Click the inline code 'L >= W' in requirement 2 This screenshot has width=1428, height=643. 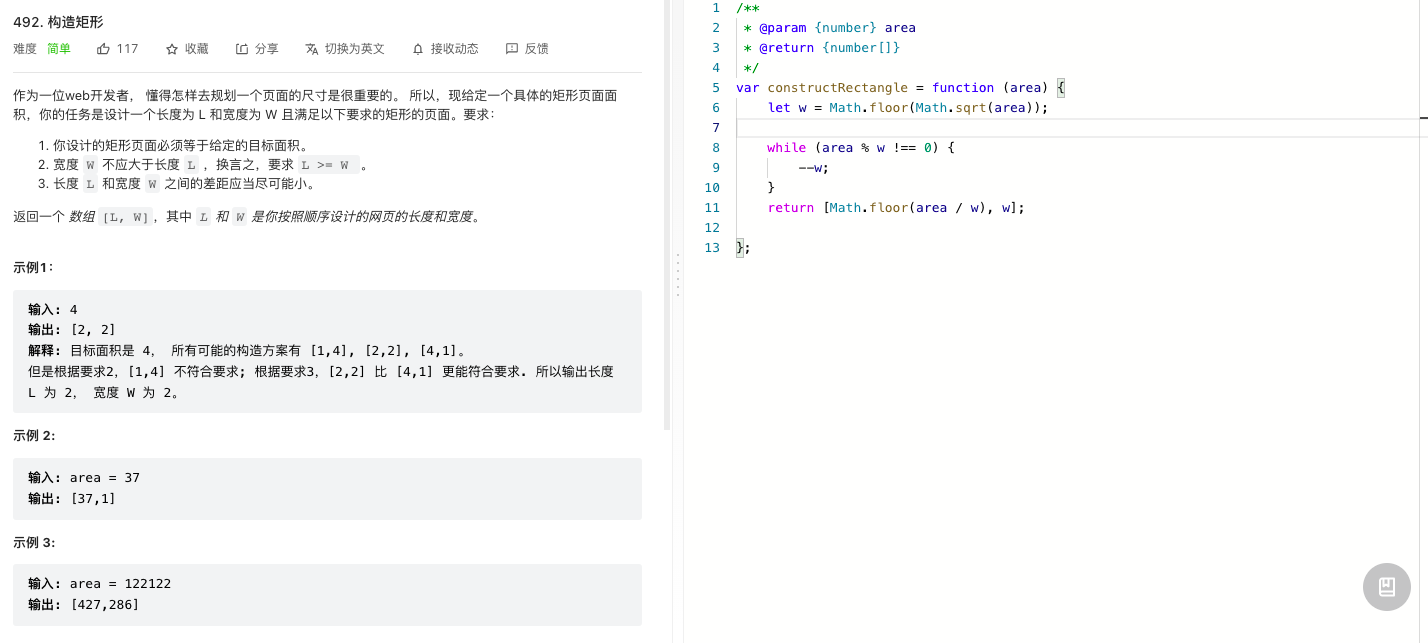coord(328,165)
